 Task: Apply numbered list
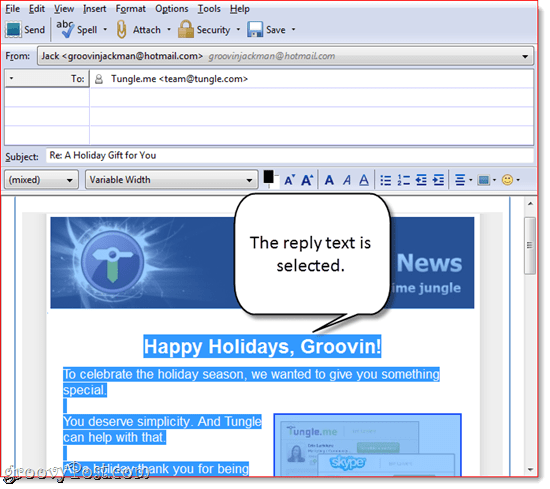tap(403, 180)
